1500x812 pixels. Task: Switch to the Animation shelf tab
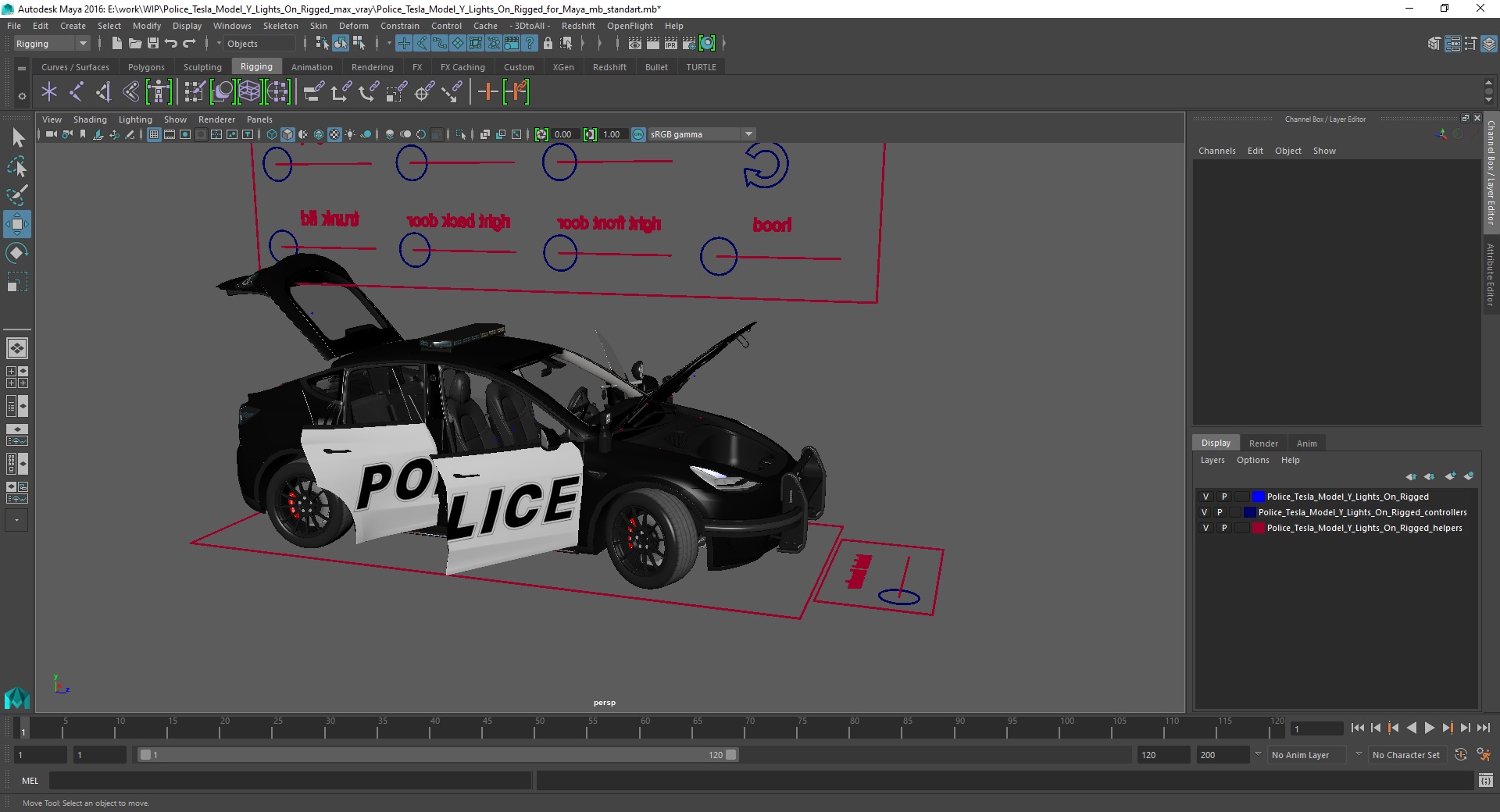click(x=312, y=67)
